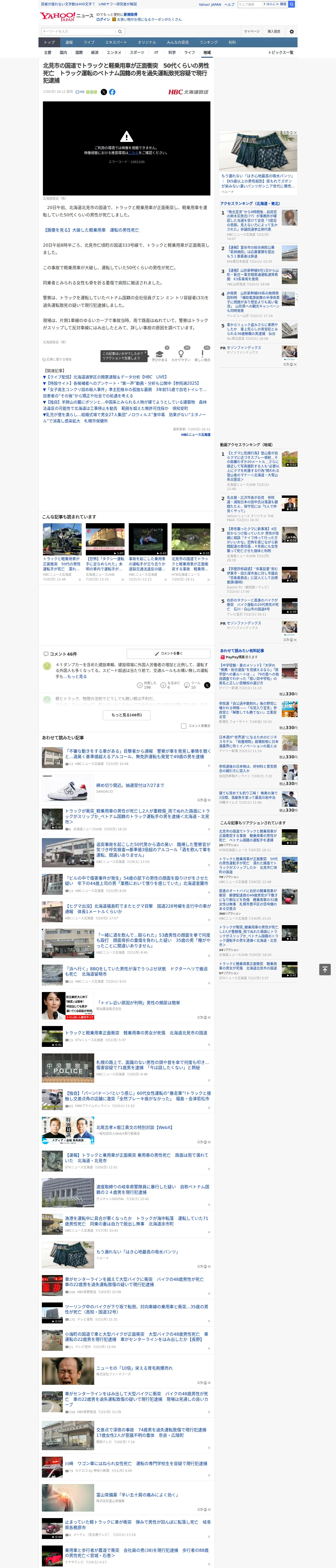Share the article on X
This screenshot has width=336, height=1568.
click(104, 92)
